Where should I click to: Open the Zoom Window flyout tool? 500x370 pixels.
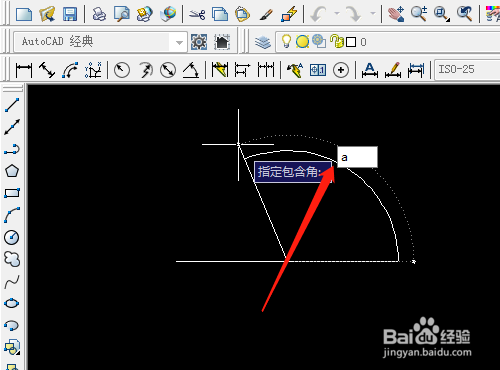(x=442, y=14)
